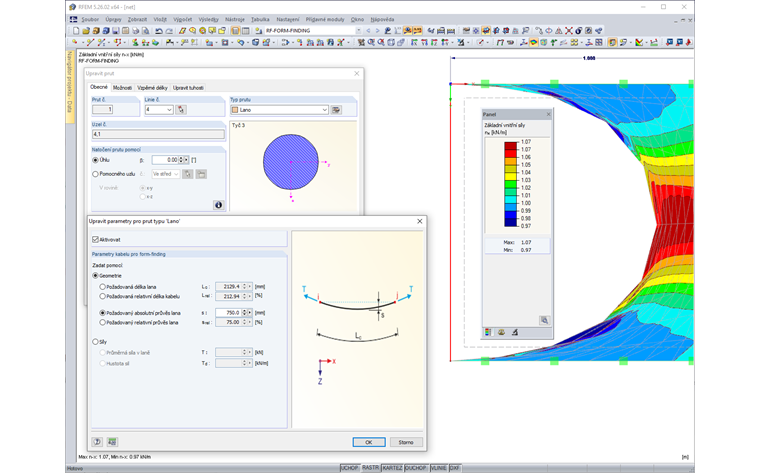Viewport: 760px width, 473px height.
Task: Open arrow menu beside 750.0 sag field
Action: (250, 313)
